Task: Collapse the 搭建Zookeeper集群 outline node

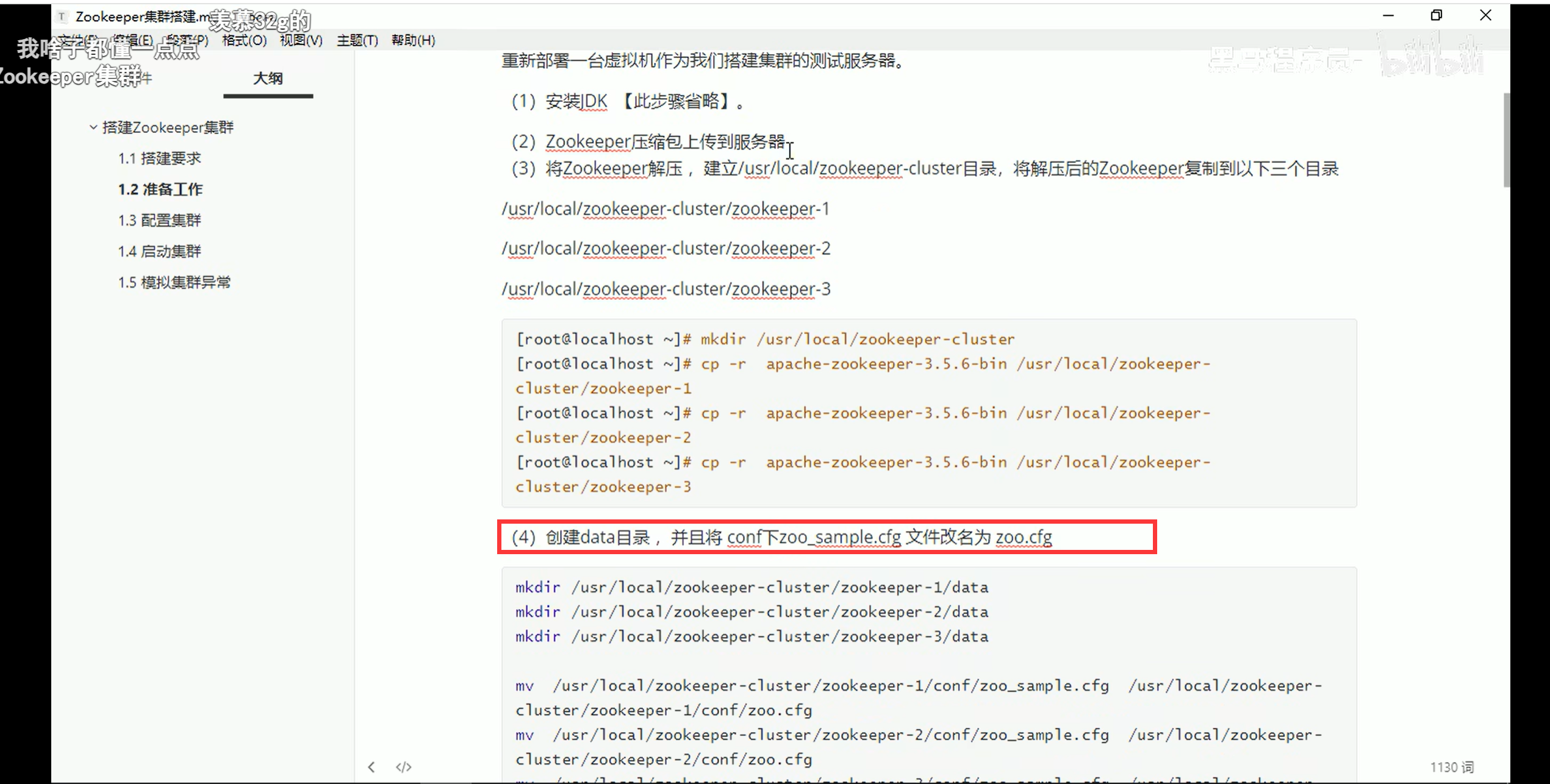Action: click(x=93, y=127)
